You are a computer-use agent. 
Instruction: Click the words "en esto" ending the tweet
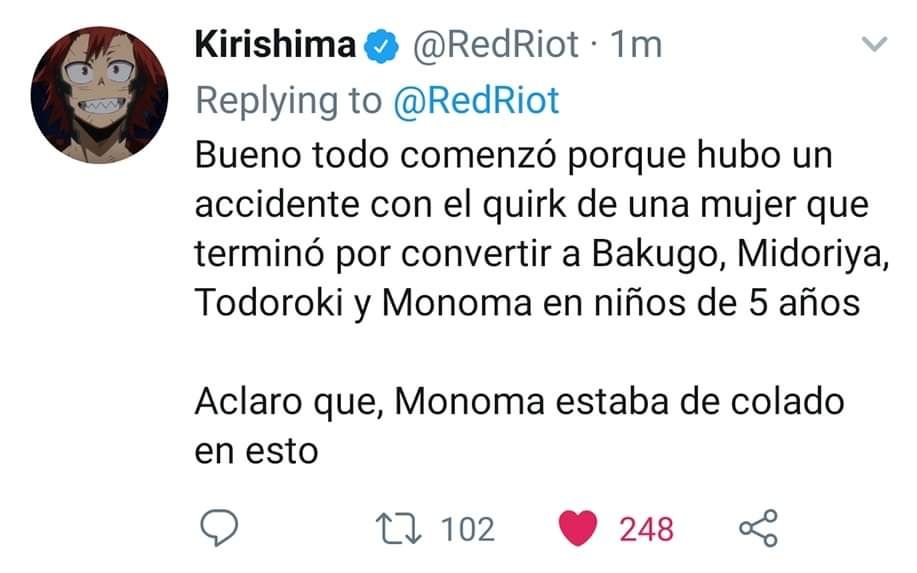[x=256, y=452]
